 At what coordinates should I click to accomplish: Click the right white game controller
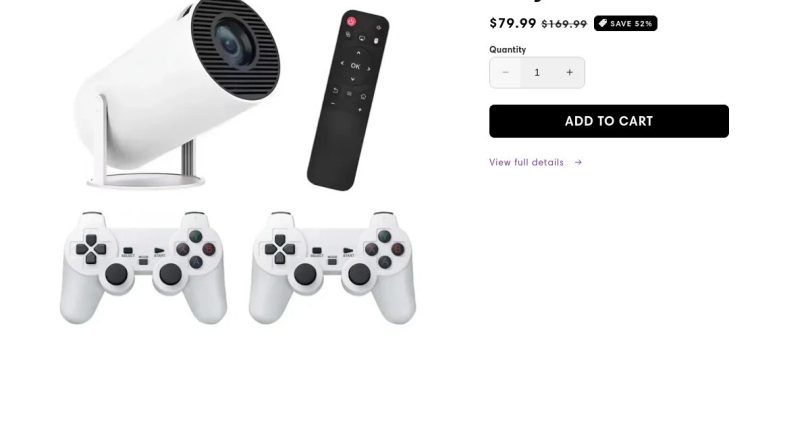[332, 268]
